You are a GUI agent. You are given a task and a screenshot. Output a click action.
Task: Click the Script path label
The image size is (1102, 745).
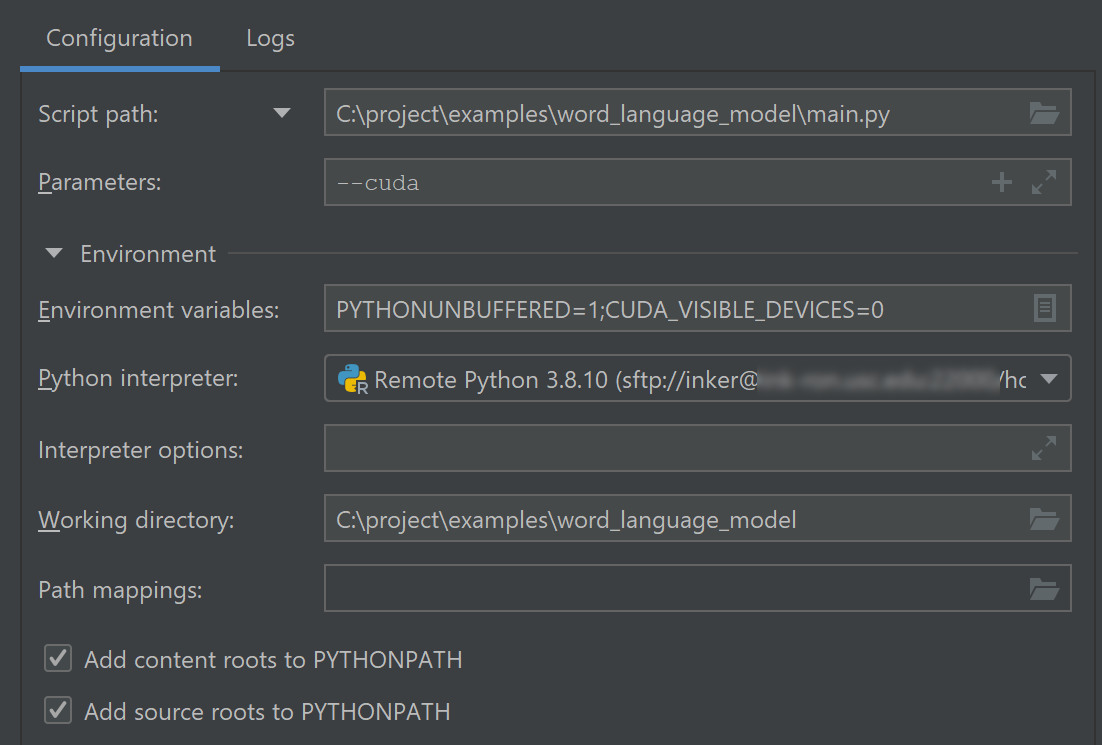(98, 114)
